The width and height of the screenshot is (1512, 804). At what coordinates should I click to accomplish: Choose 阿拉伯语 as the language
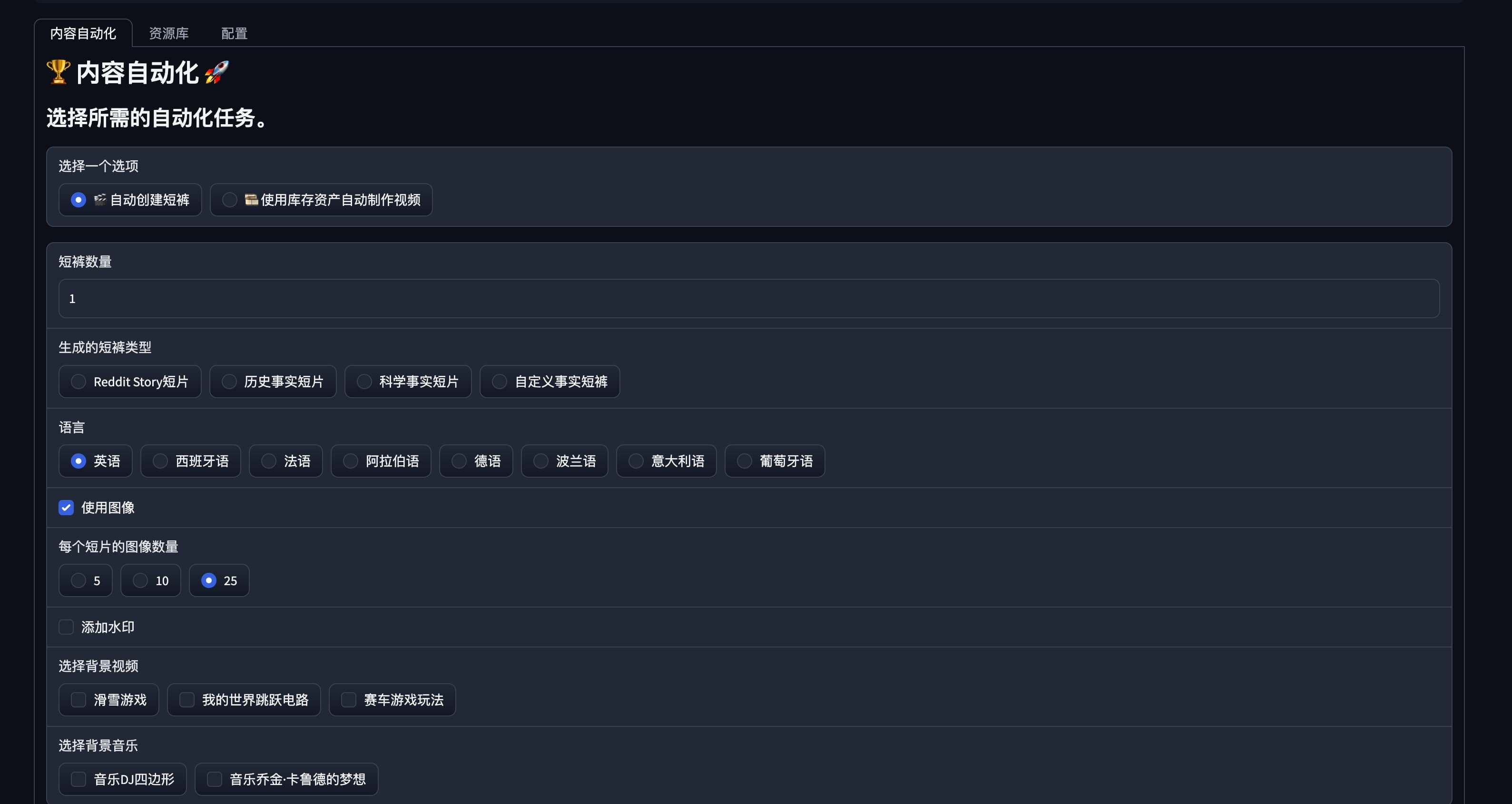point(351,461)
